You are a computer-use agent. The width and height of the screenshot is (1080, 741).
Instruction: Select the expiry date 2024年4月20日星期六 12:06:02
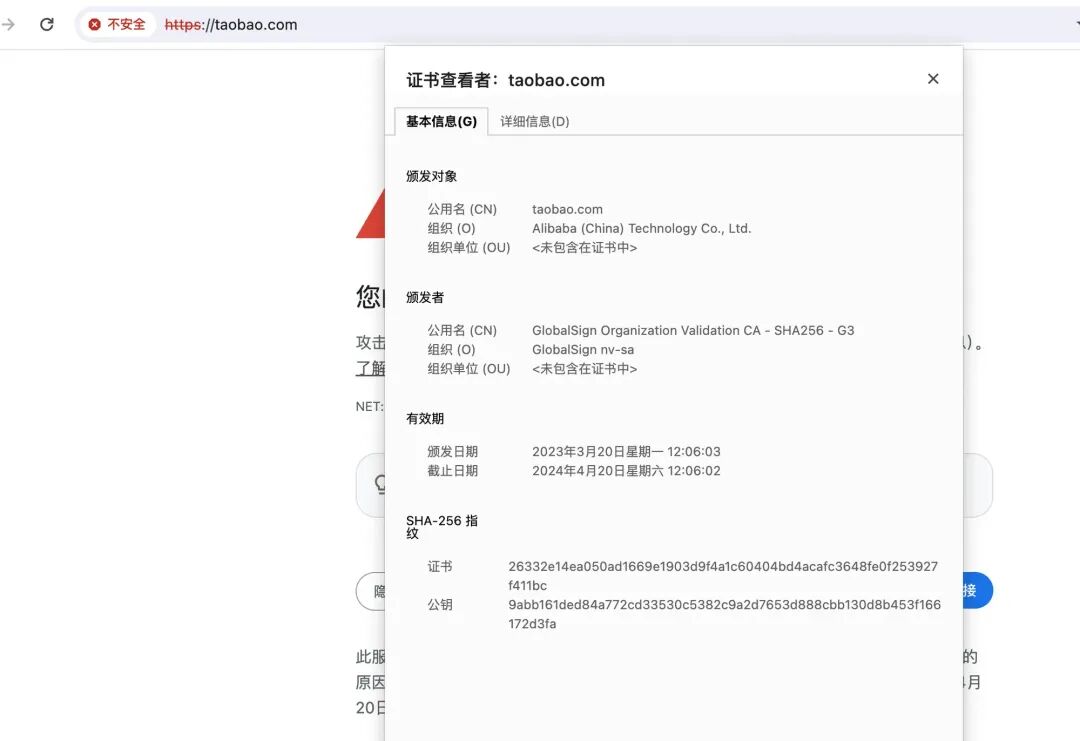[626, 471]
